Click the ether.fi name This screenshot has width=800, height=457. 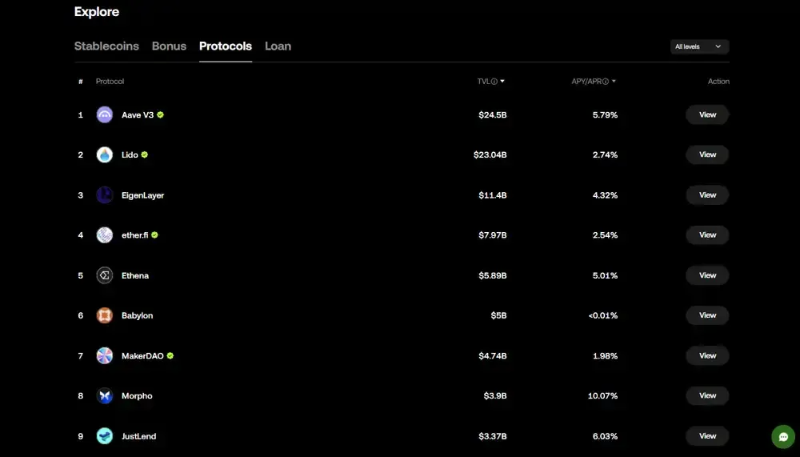coord(135,235)
